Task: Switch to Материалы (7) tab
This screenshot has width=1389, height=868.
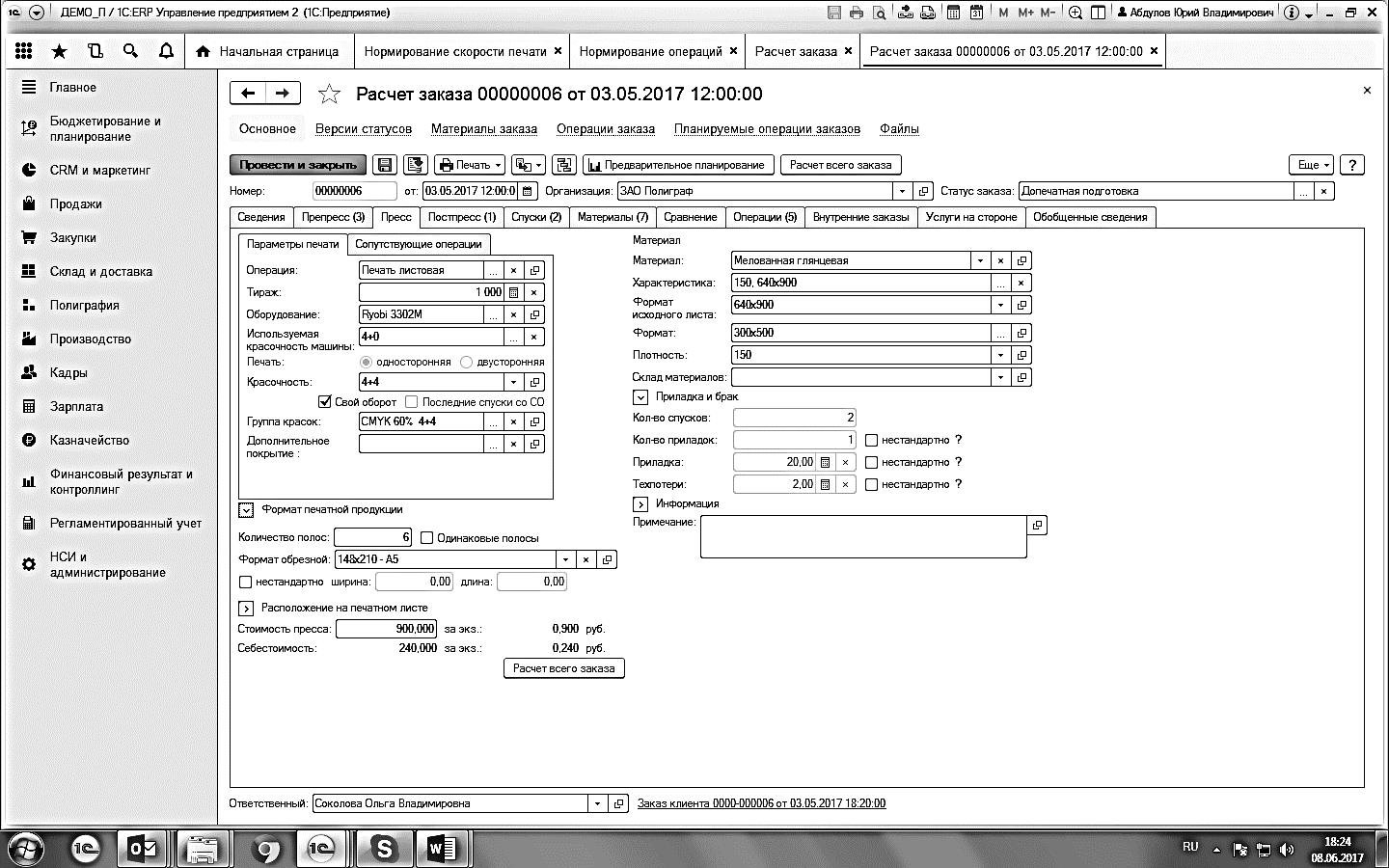Action: [x=613, y=217]
